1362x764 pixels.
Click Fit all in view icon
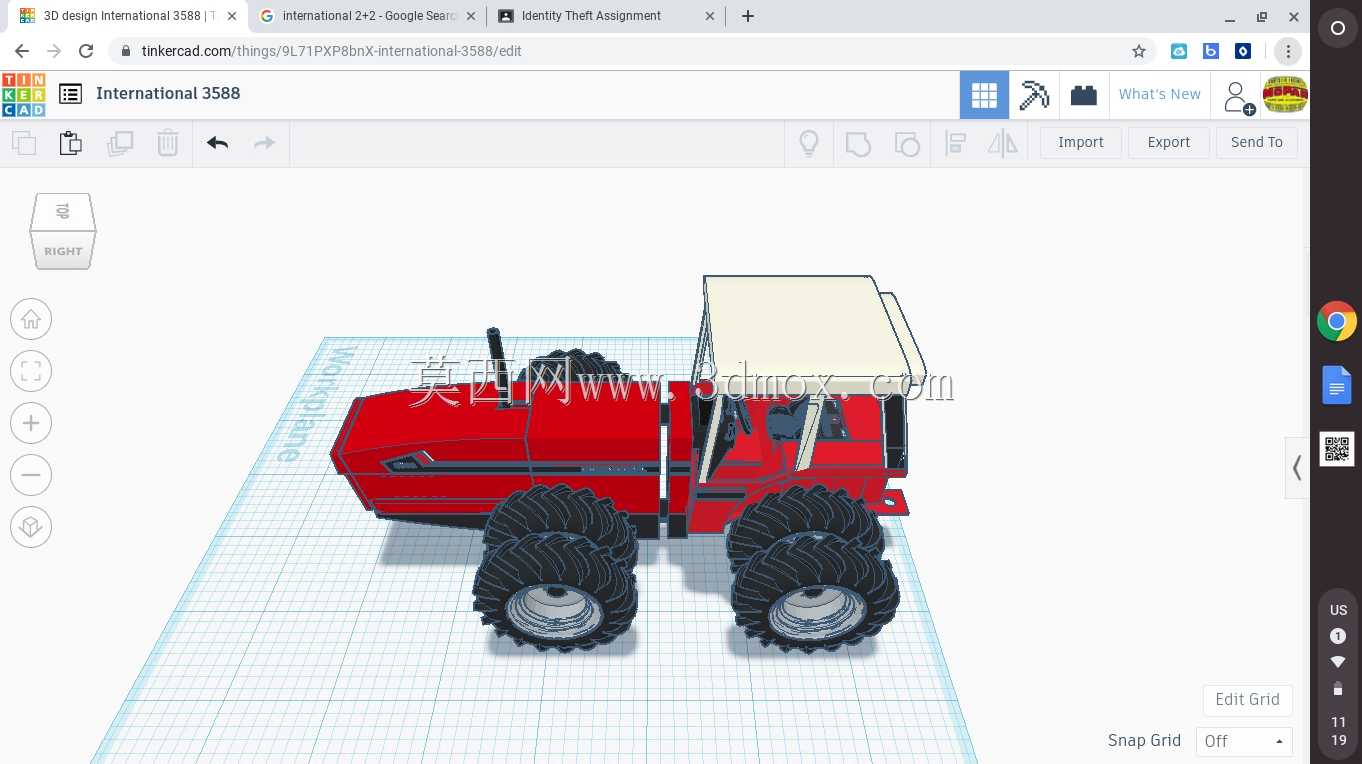31,371
